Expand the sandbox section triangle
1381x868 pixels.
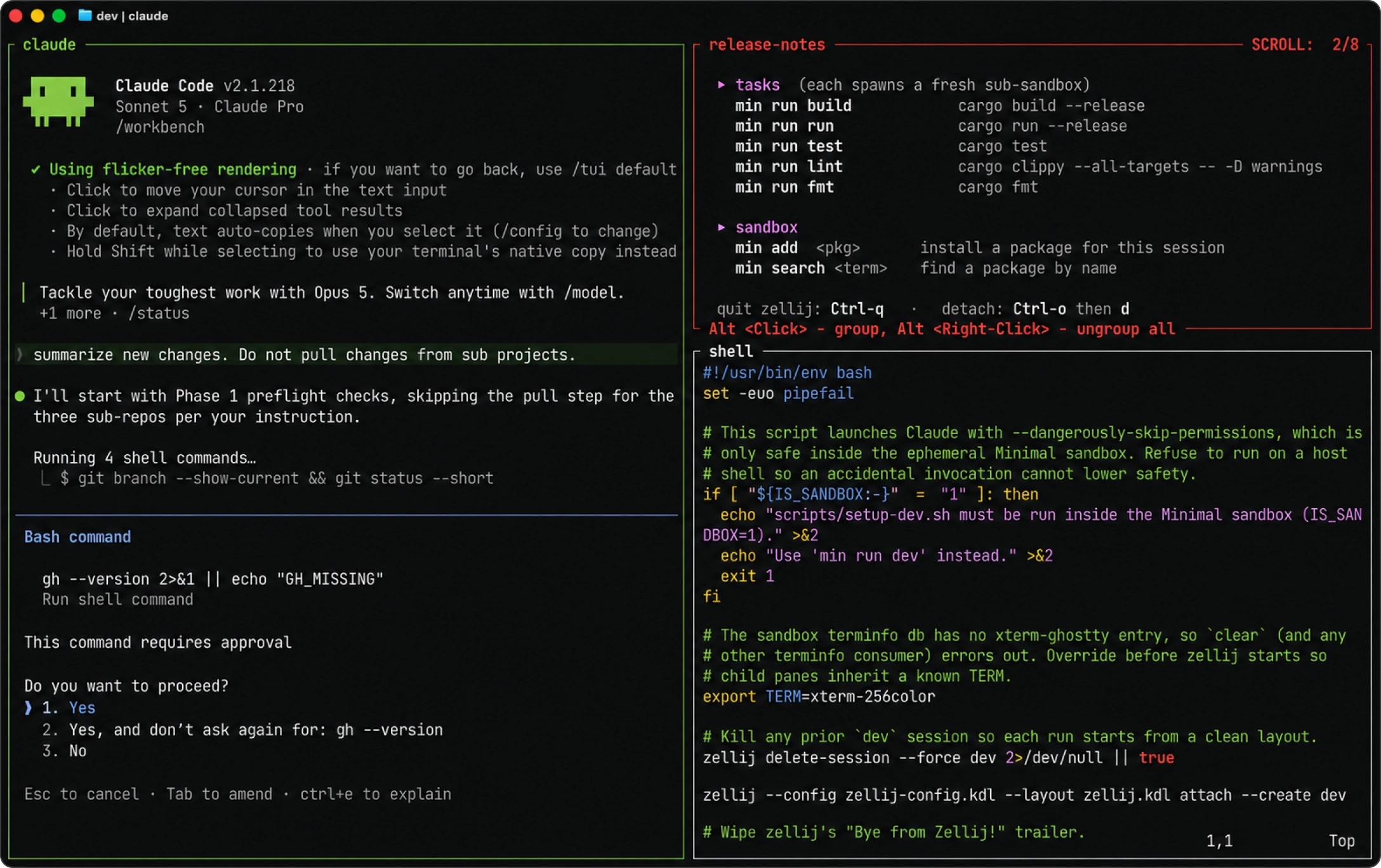(721, 227)
